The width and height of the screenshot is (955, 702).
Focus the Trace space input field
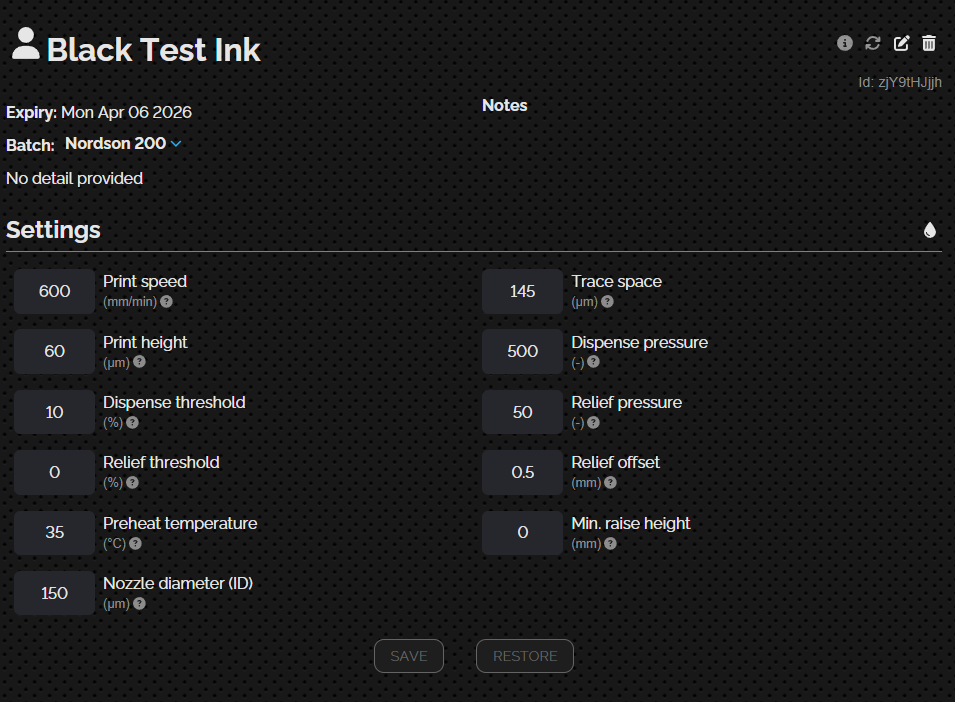point(523,291)
